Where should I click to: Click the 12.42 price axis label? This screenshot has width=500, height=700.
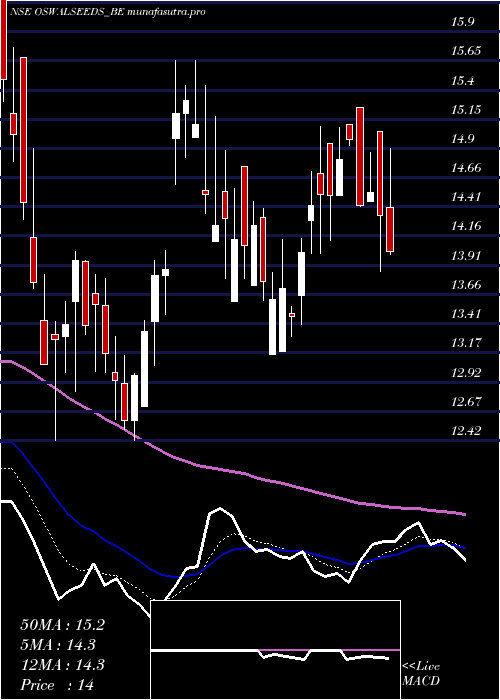coord(466,431)
